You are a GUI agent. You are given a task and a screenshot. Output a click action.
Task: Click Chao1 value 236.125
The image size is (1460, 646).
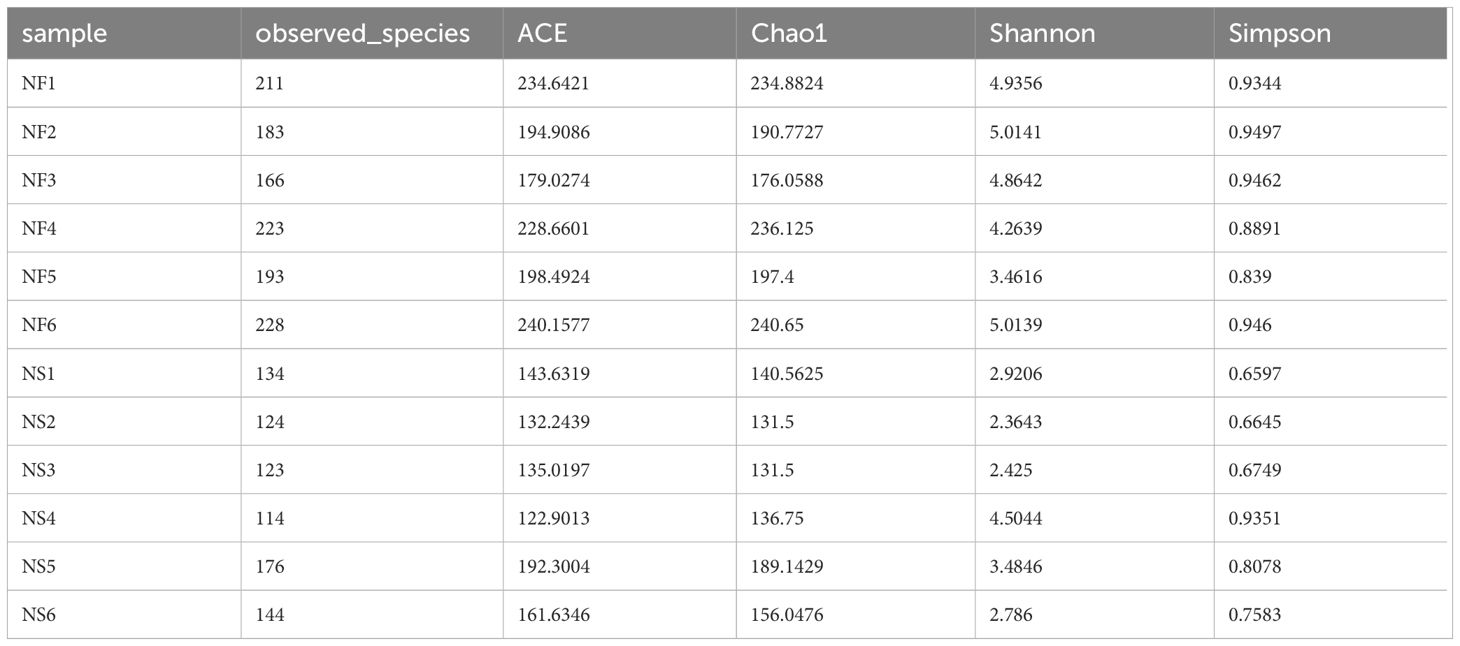tap(782, 229)
